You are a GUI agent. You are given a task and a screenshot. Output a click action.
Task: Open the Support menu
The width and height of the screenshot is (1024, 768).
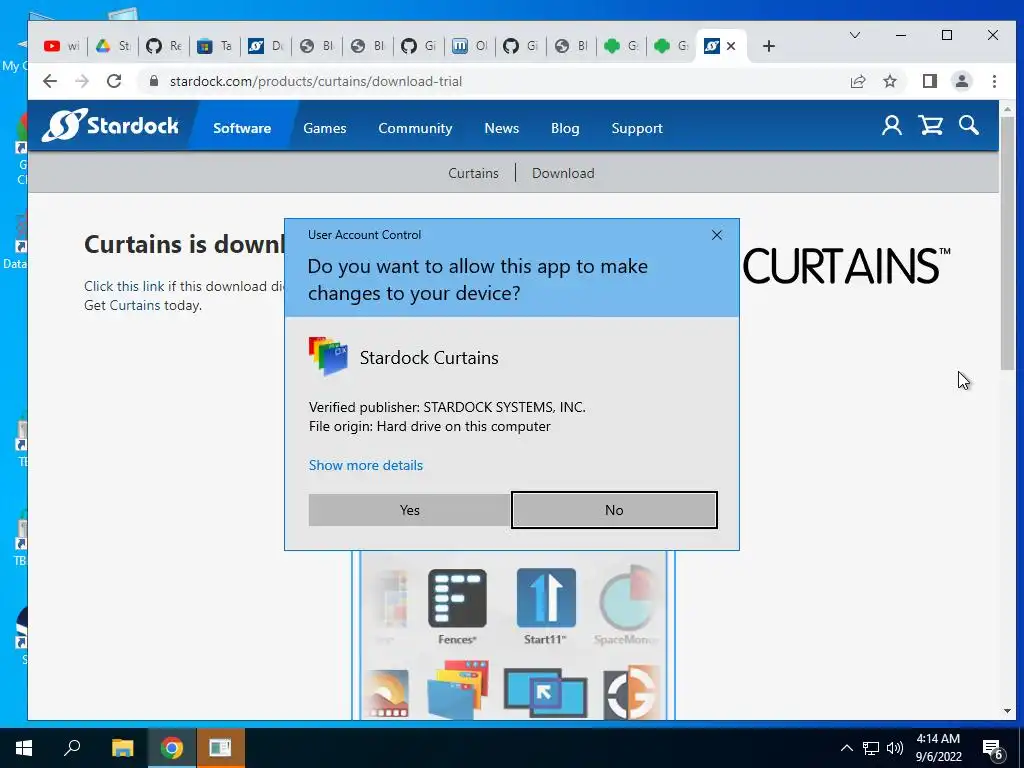637,128
